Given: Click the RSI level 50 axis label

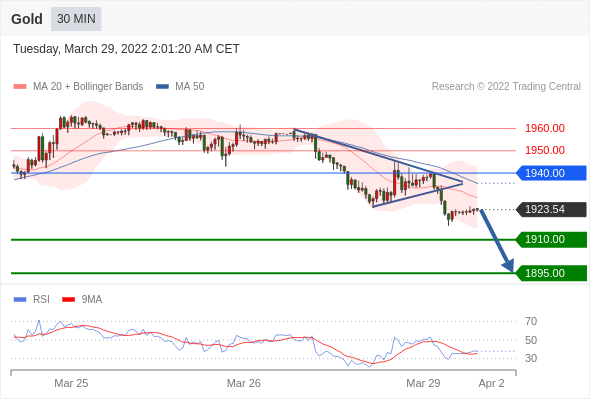Looking at the screenshot, I should 531,340.
